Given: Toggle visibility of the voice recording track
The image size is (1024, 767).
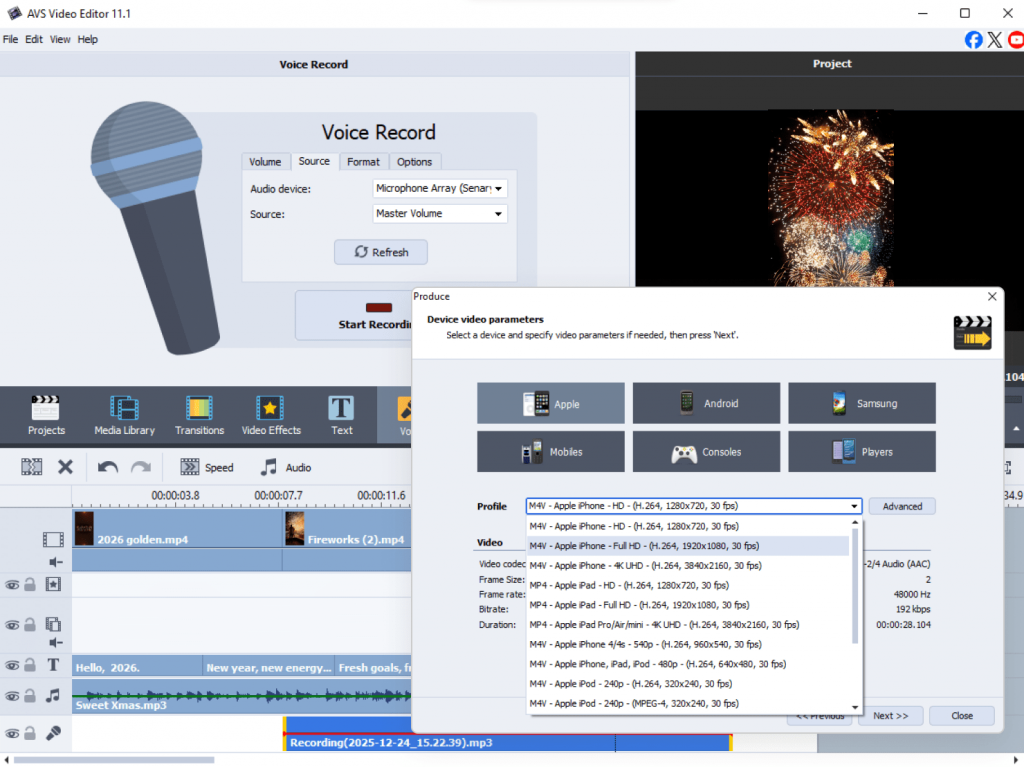Looking at the screenshot, I should 12,734.
